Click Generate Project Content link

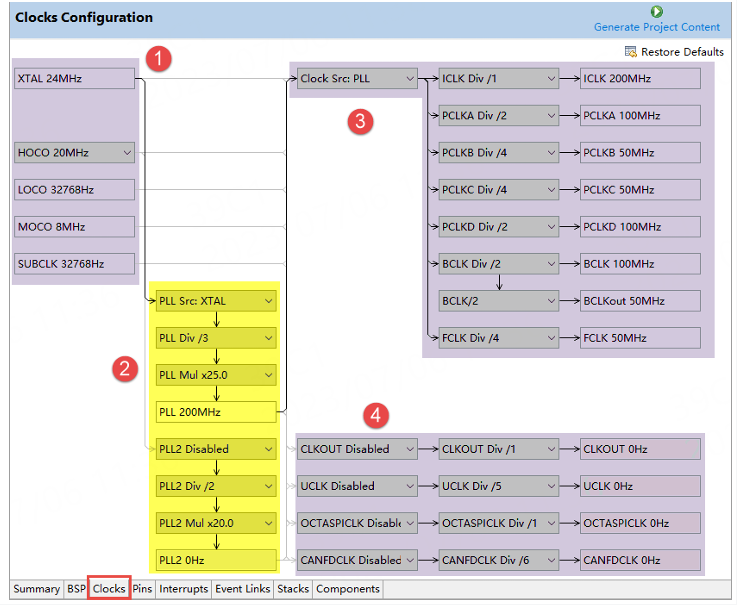pyautogui.click(x=657, y=27)
